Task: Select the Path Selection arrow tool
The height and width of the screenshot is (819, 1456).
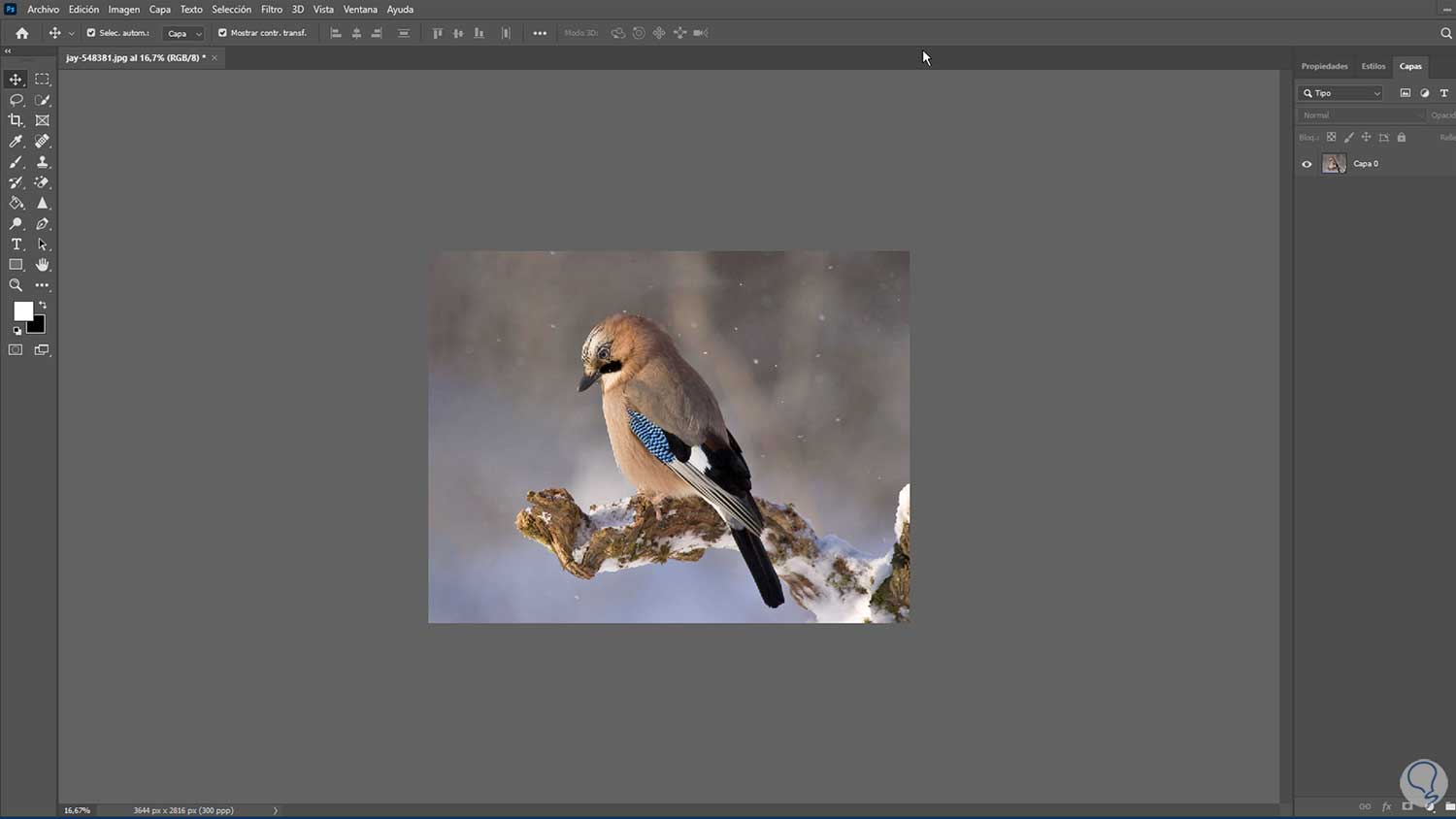Action: pyautogui.click(x=42, y=245)
